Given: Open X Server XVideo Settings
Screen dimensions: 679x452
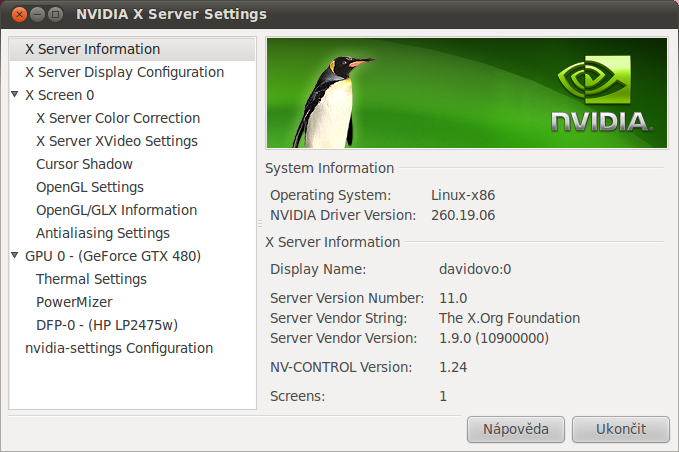Looking at the screenshot, I should click(116, 141).
